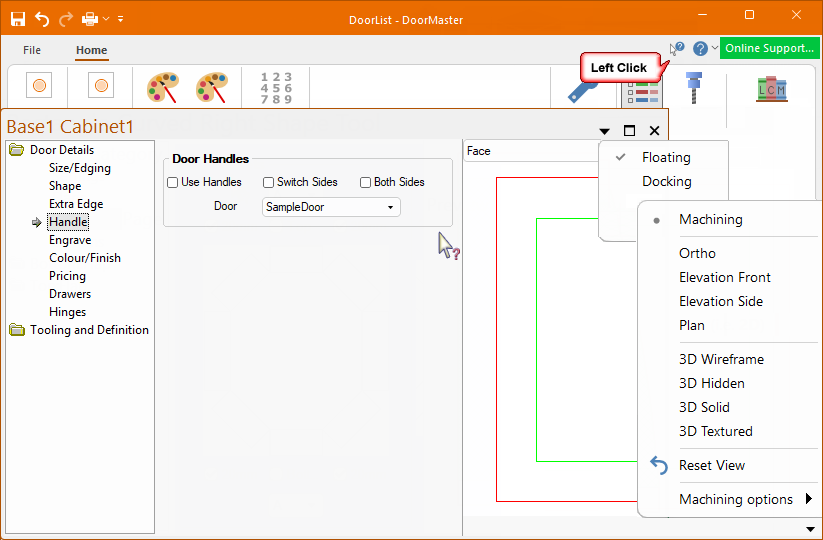This screenshot has height=540, width=823.
Task: Select 3D Wireframe from the view menu
Action: coord(721,359)
